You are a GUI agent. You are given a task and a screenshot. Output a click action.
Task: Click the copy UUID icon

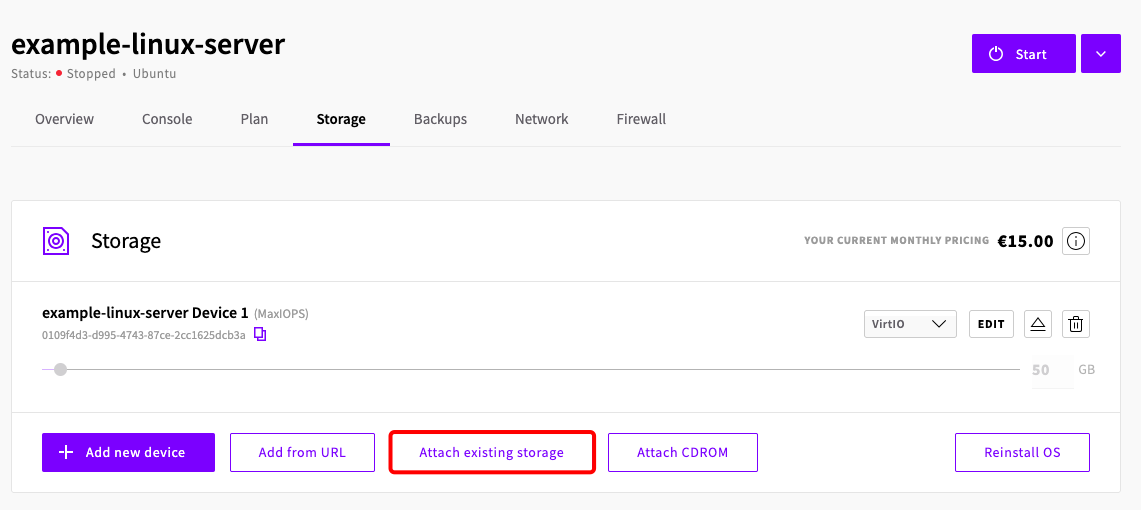[x=260, y=335]
